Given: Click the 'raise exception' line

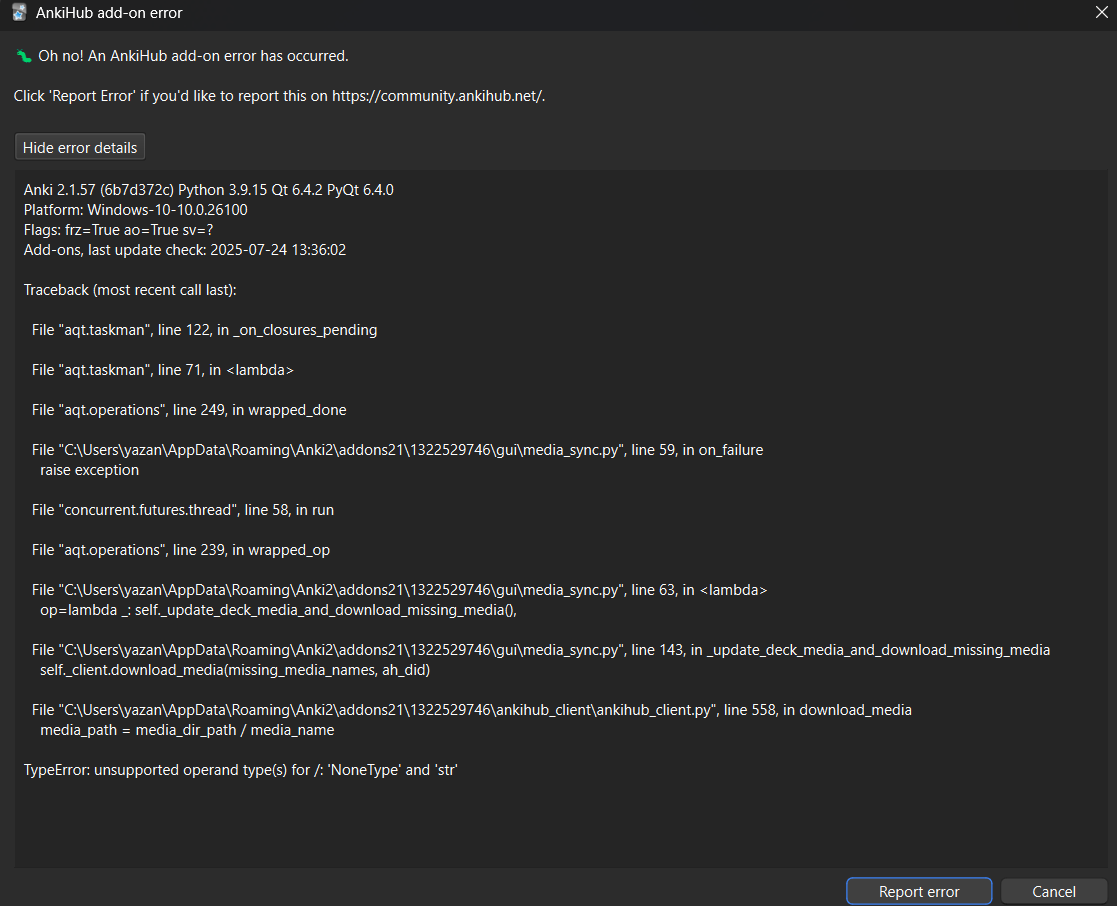Looking at the screenshot, I should [x=89, y=470].
